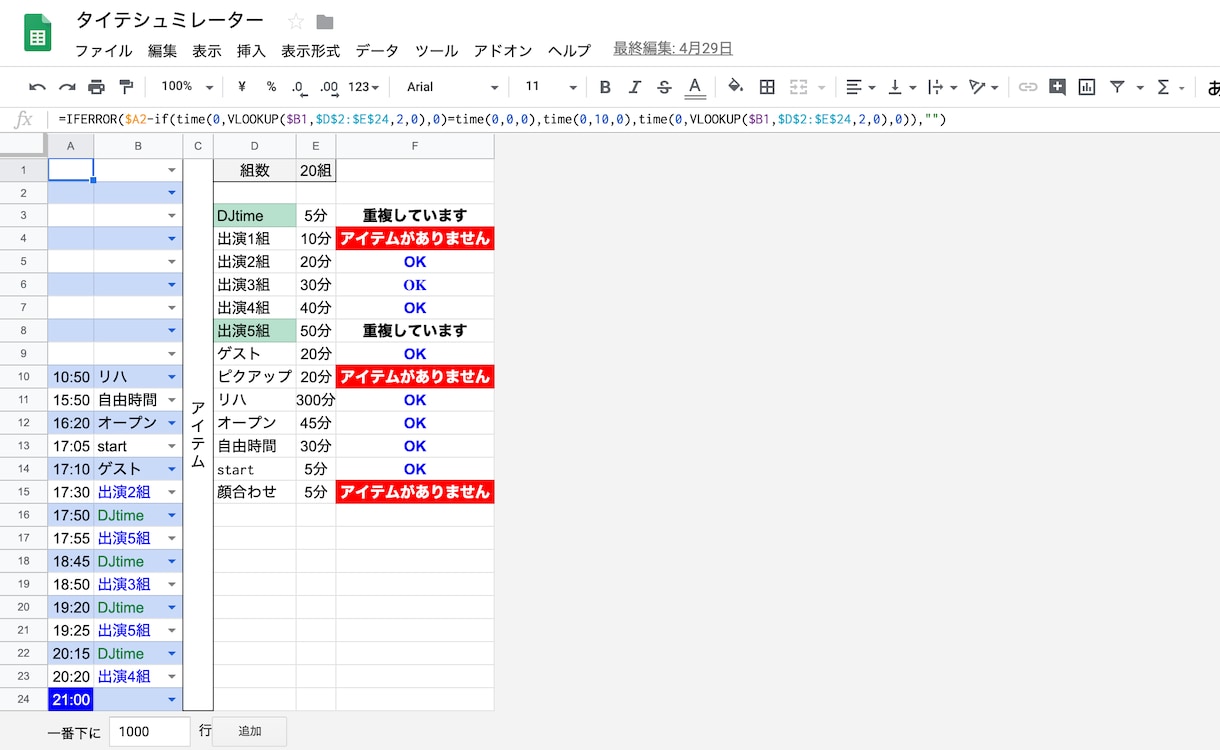
Task: Decrease decimal places
Action: click(298, 87)
